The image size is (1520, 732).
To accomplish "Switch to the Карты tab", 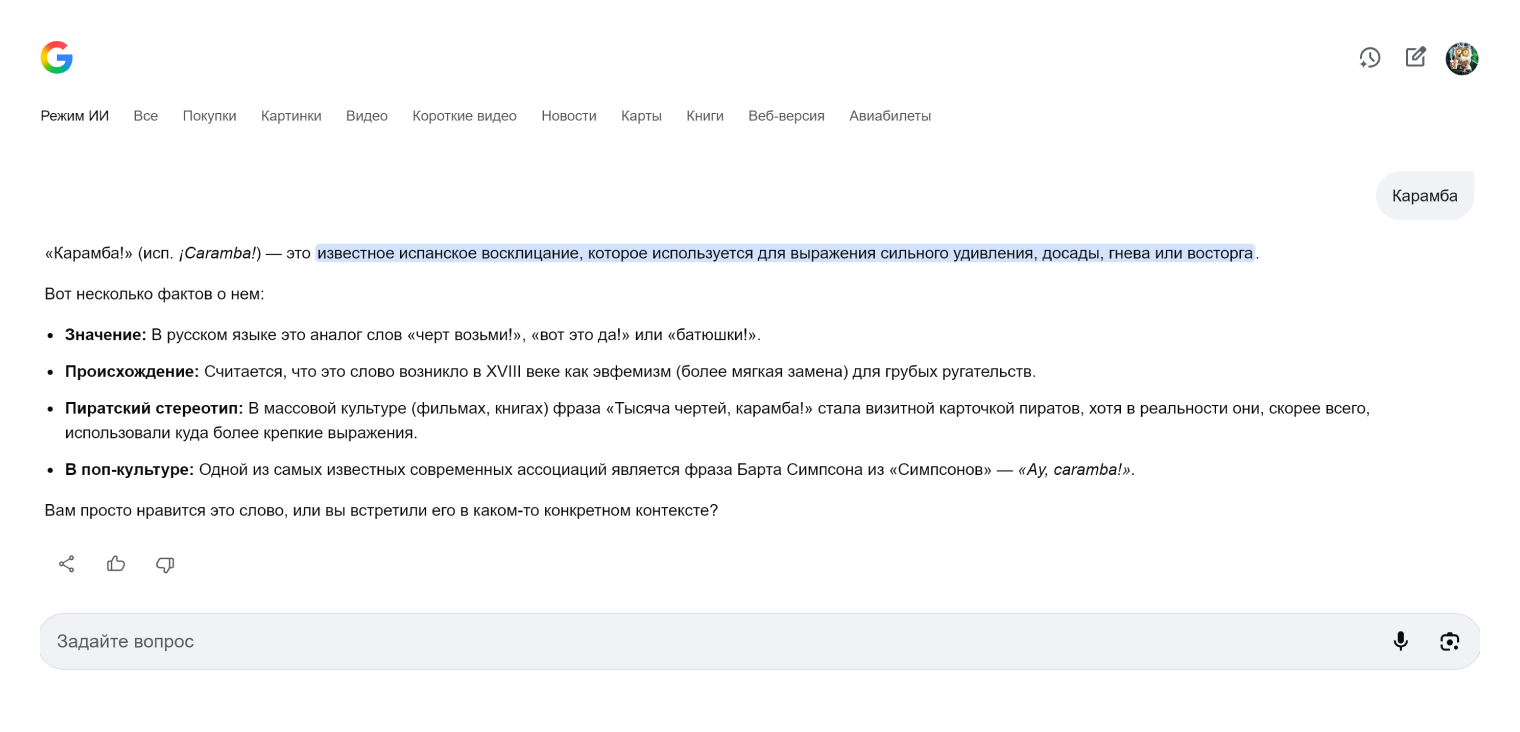I will pos(641,116).
